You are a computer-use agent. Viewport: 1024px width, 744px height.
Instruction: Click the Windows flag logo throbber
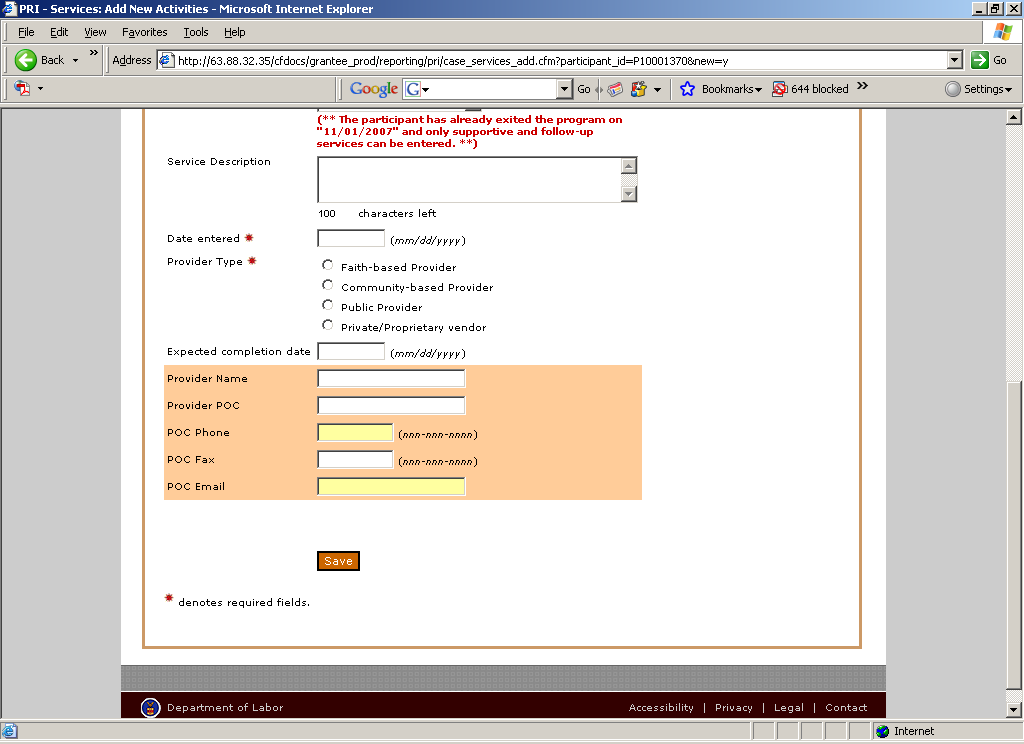(1002, 32)
